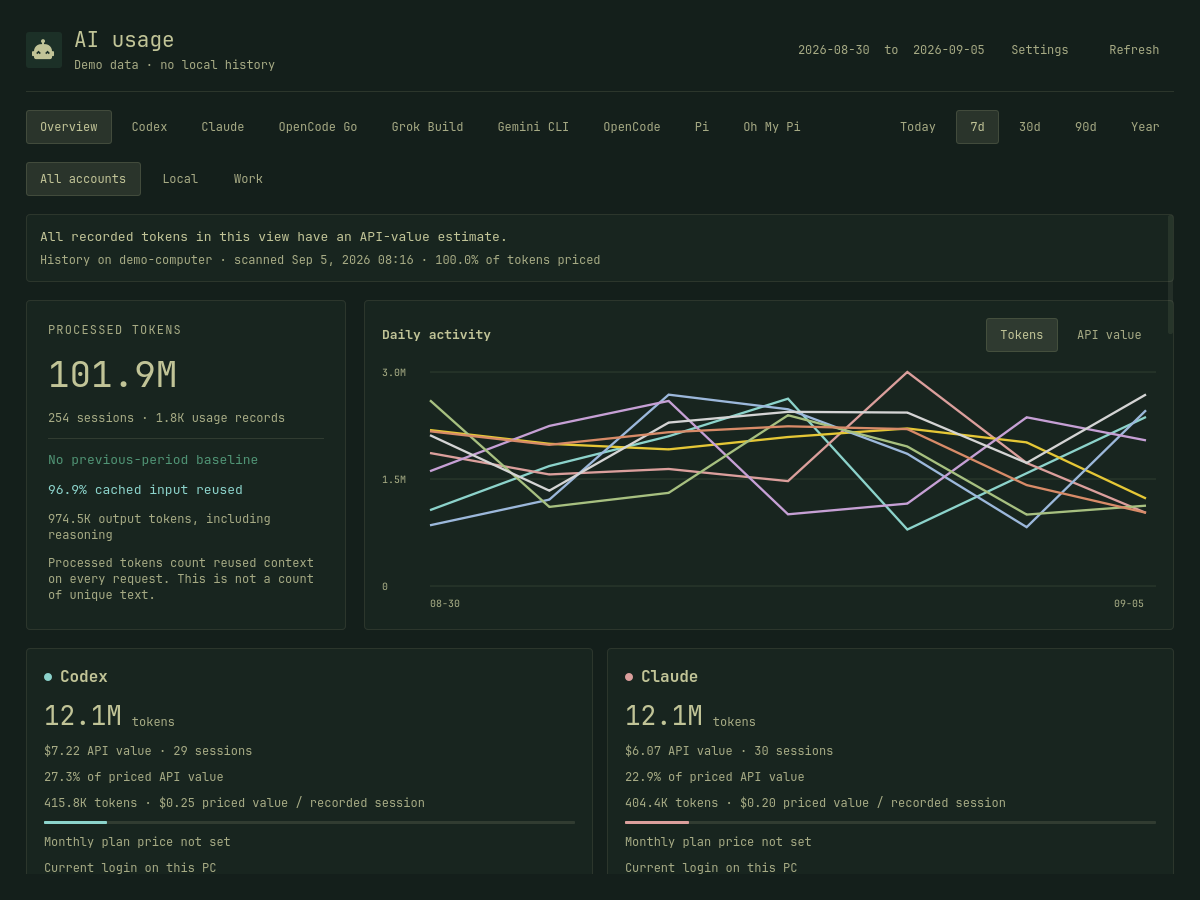Open the Oh My Pi tab

772,127
